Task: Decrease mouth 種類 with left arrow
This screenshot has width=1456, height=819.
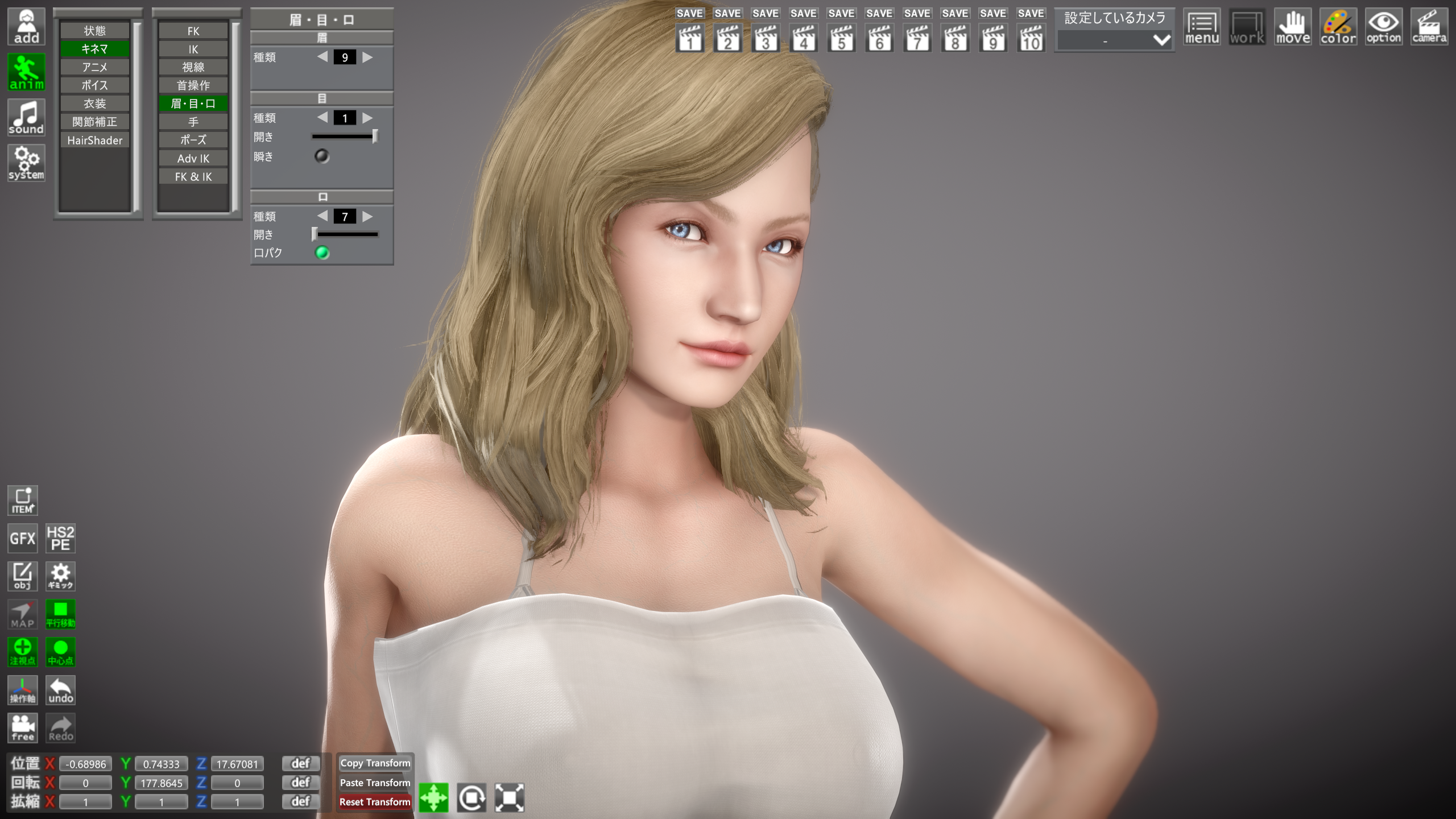Action: (322, 216)
